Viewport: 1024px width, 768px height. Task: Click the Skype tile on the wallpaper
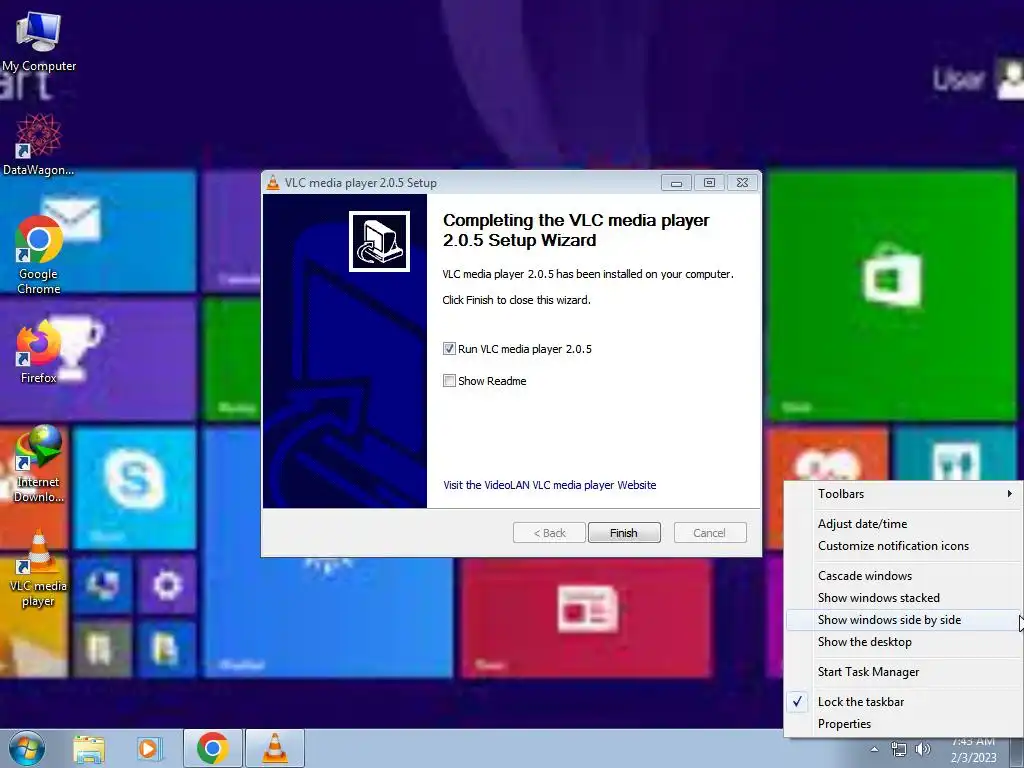pyautogui.click(x=135, y=487)
